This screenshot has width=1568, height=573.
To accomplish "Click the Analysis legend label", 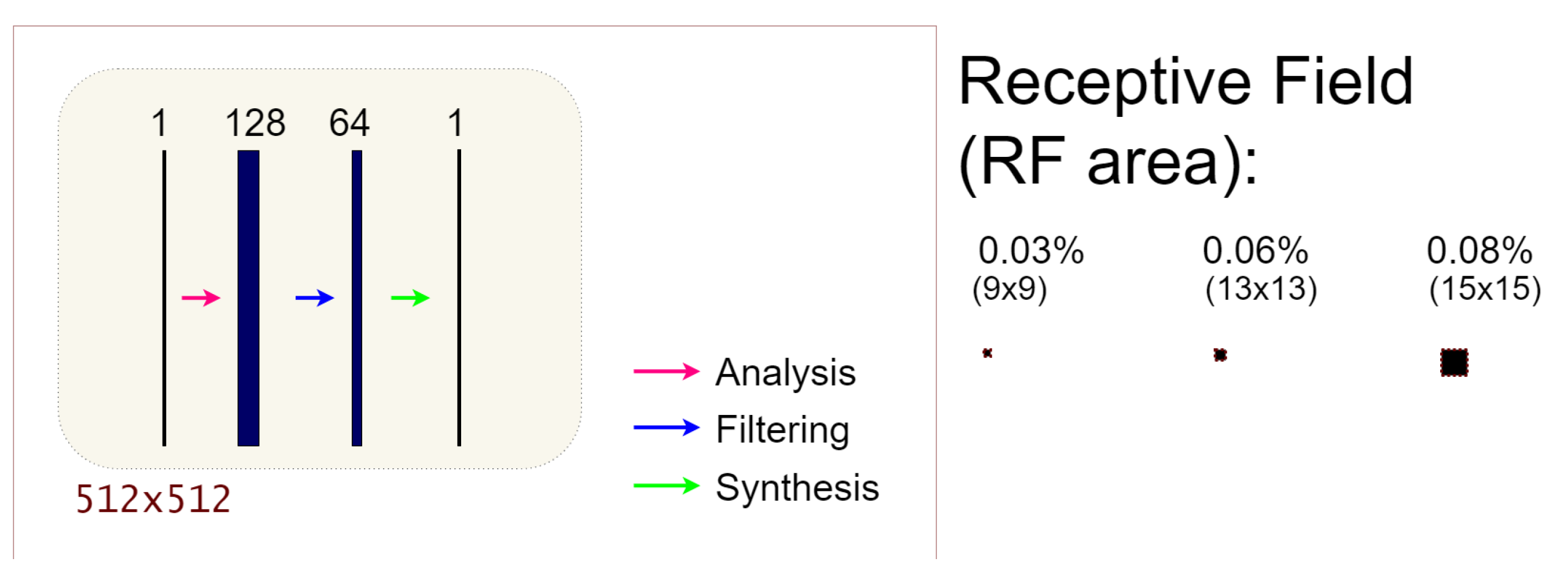I will pyautogui.click(x=785, y=372).
